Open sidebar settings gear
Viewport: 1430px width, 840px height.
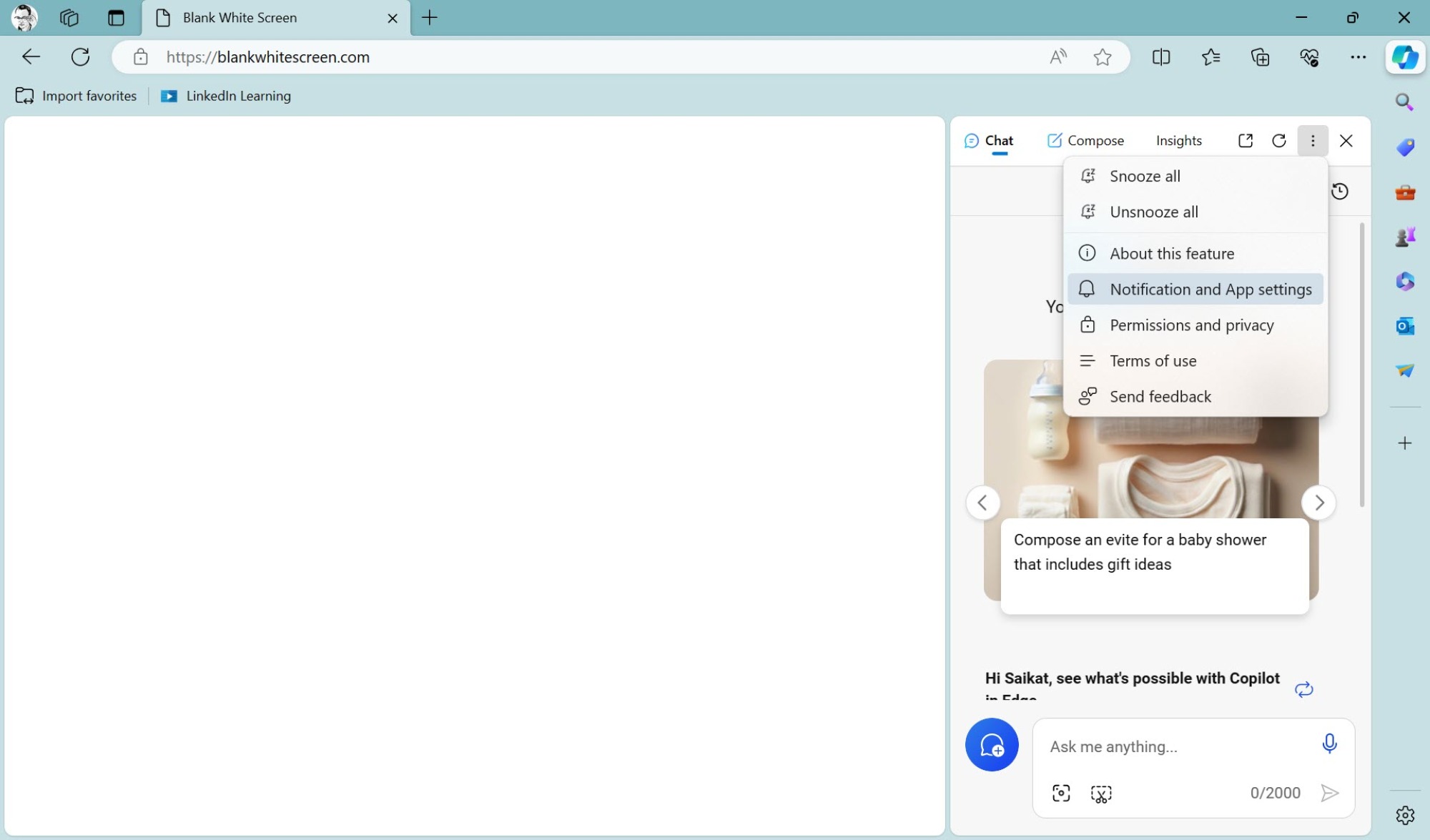1405,815
